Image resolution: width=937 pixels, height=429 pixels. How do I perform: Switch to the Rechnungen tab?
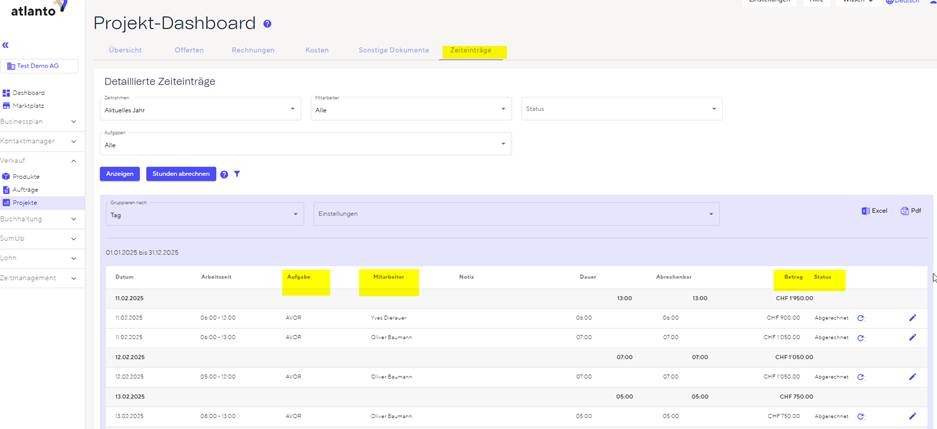pyautogui.click(x=253, y=50)
